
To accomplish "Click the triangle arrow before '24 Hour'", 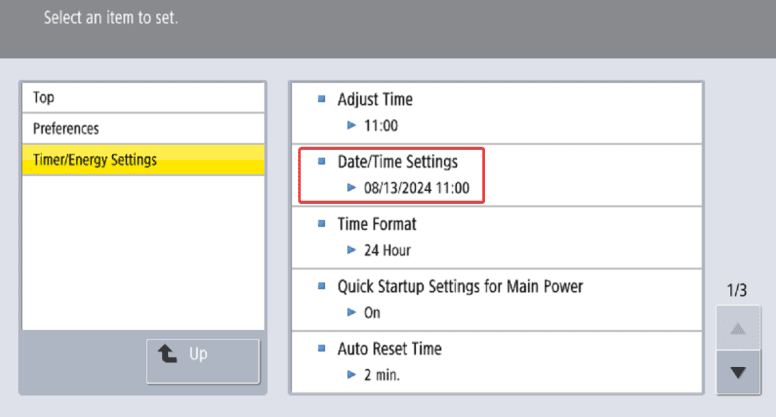I will click(351, 250).
